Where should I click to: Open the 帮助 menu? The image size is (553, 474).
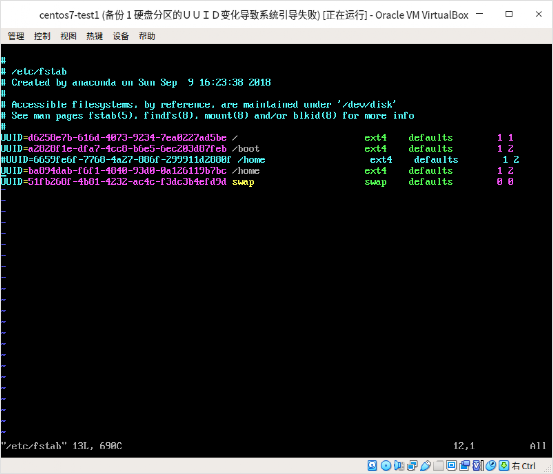pyautogui.click(x=147, y=36)
